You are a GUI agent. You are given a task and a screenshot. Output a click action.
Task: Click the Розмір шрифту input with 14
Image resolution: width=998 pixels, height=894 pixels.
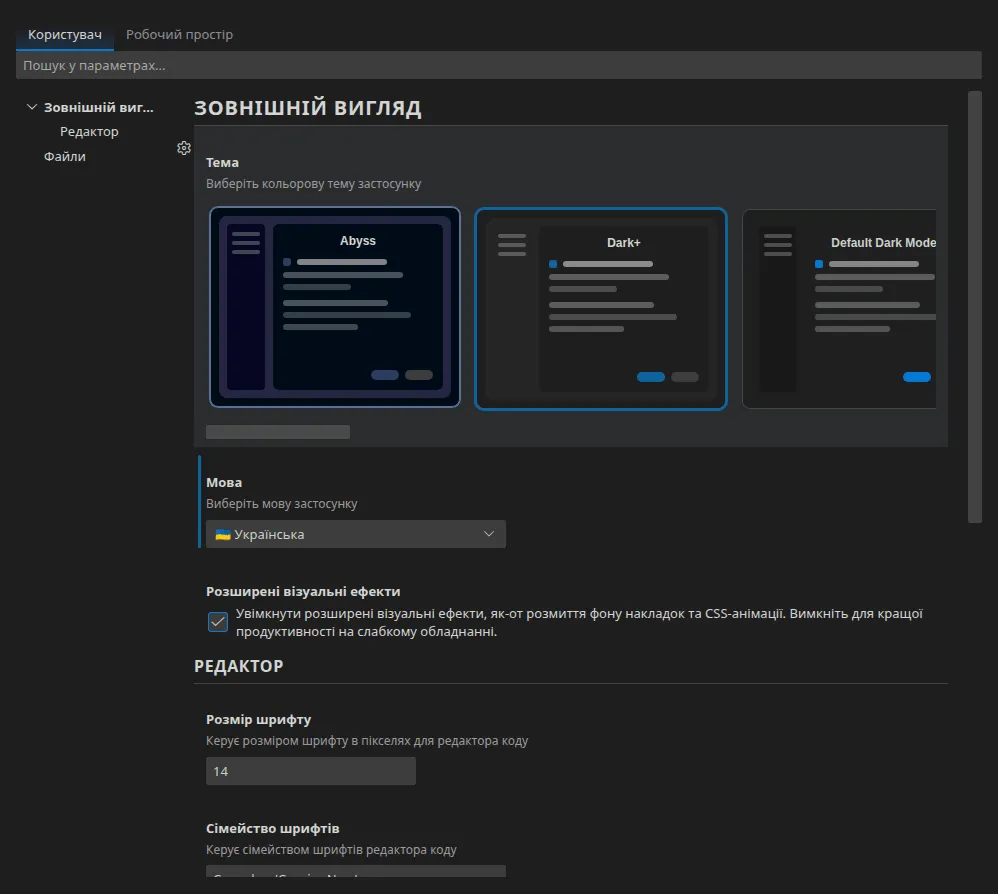[311, 771]
